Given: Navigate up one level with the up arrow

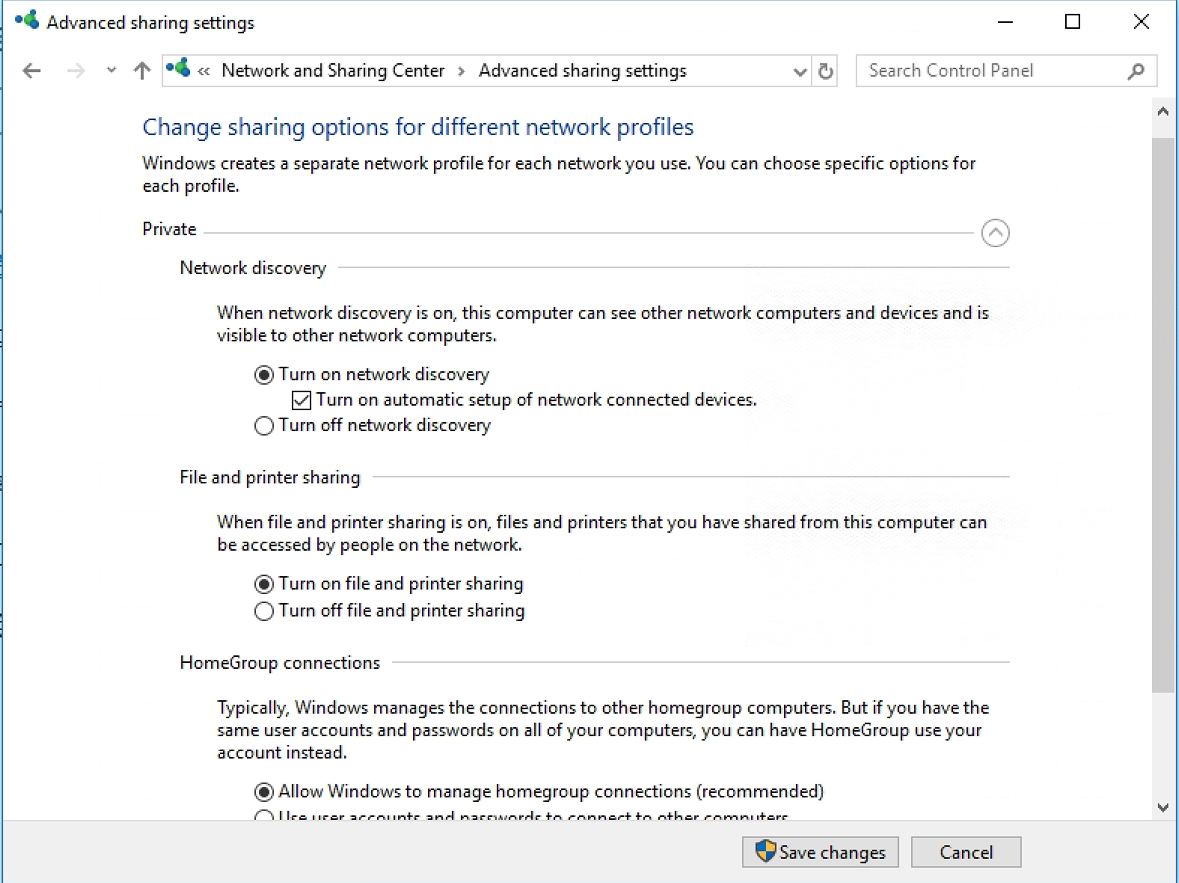Looking at the screenshot, I should coord(141,71).
